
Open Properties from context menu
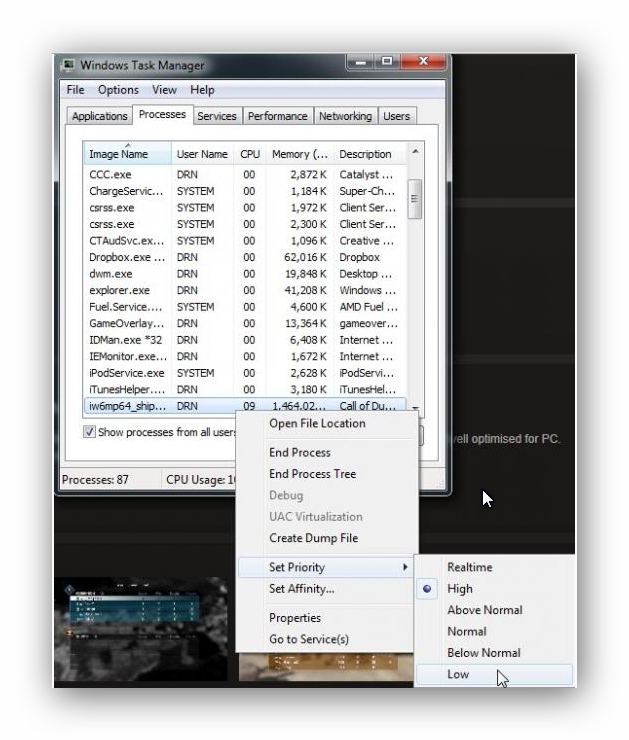(x=294, y=617)
